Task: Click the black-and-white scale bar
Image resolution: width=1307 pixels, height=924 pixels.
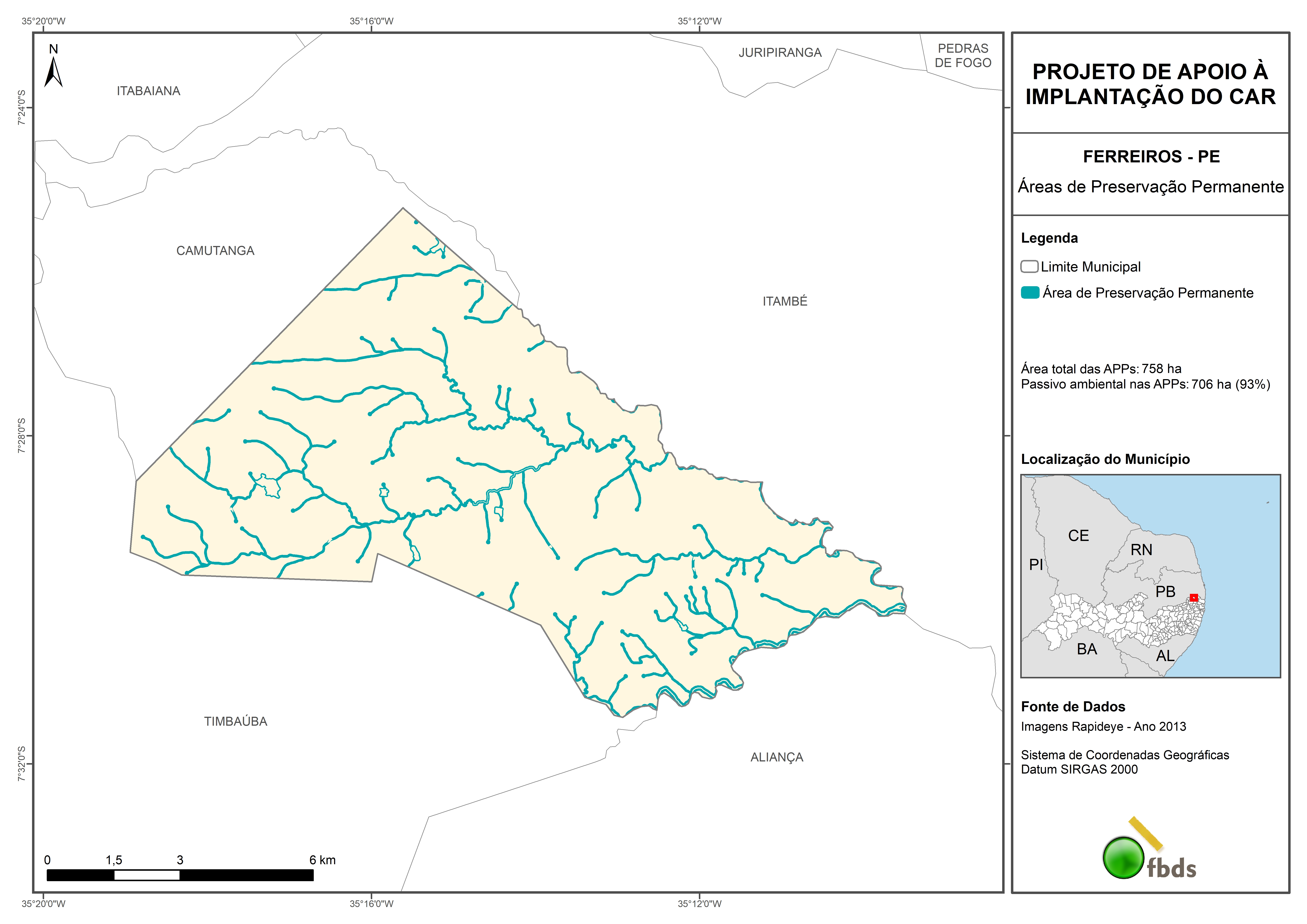Action: [180, 875]
